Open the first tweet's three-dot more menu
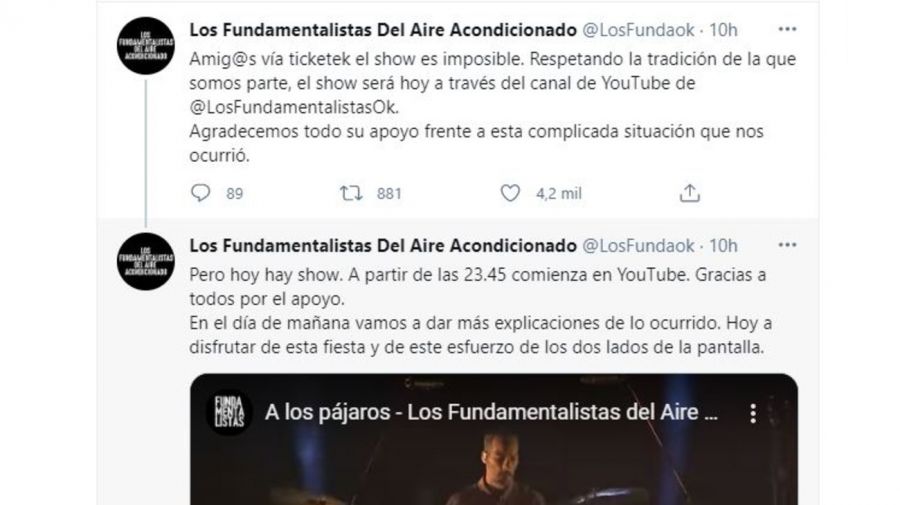The height and width of the screenshot is (505, 900). (787, 29)
